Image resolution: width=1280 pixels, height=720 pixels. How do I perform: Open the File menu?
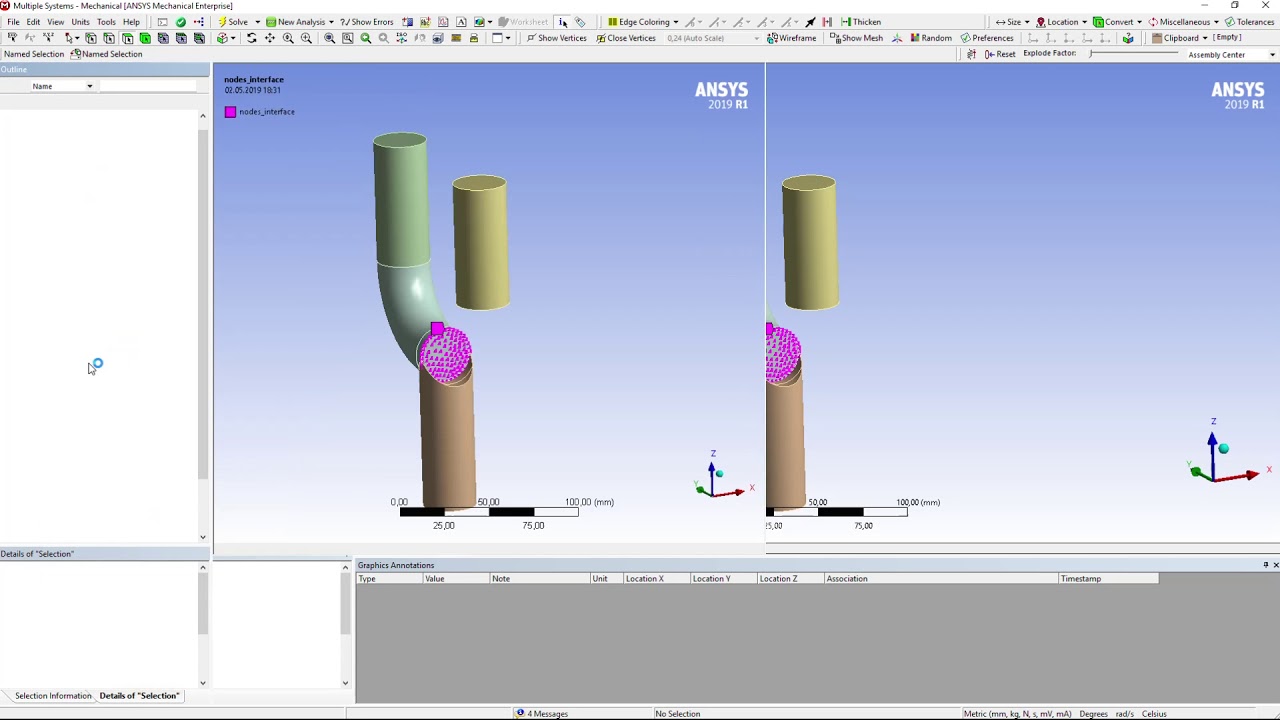13,22
